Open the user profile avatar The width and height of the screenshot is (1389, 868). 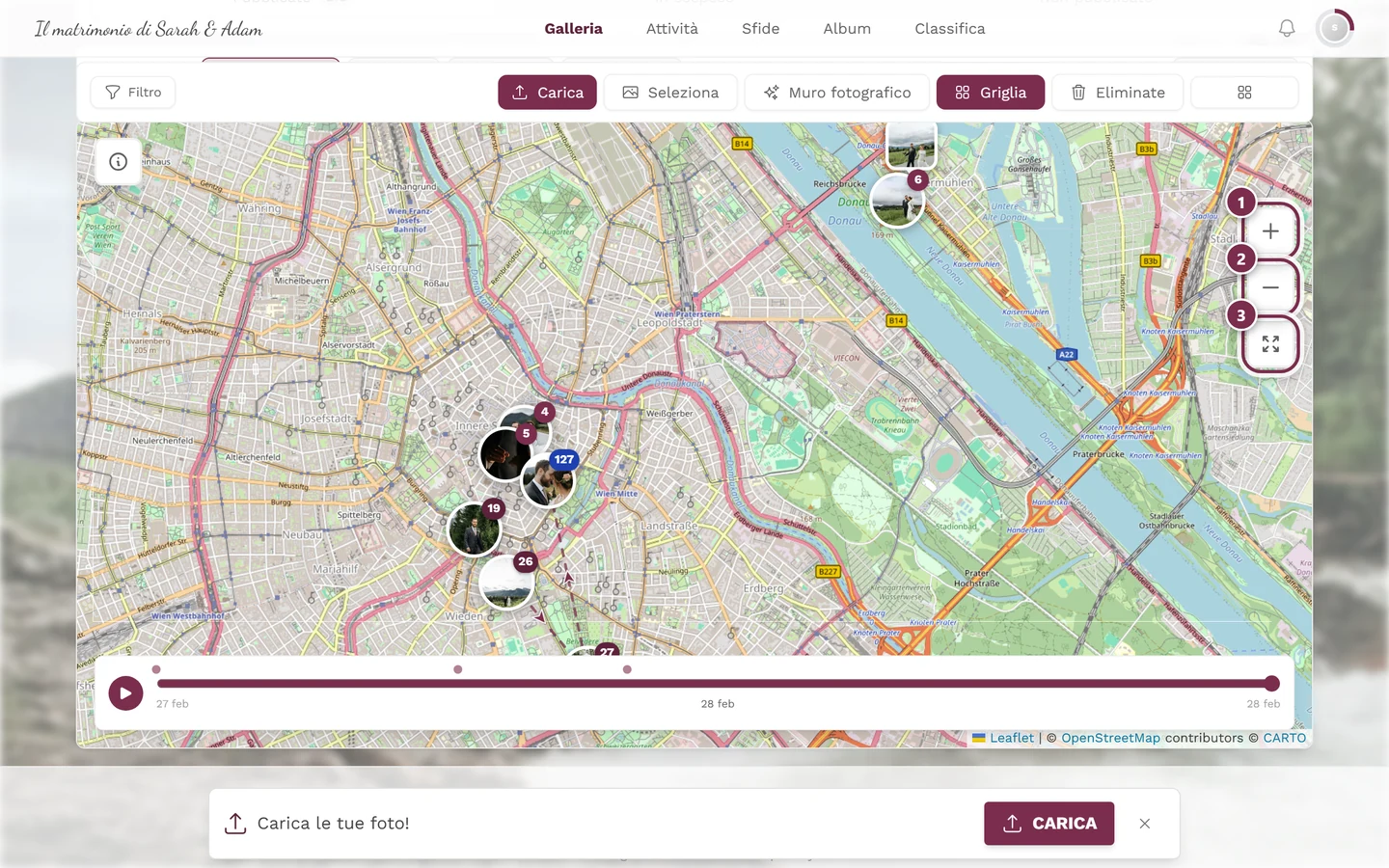coord(1335,29)
